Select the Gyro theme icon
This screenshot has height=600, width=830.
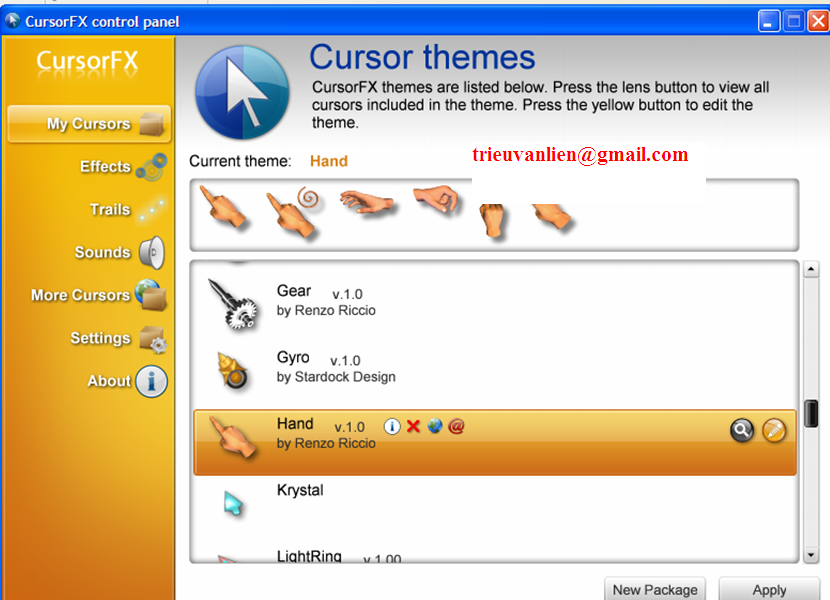(233, 369)
